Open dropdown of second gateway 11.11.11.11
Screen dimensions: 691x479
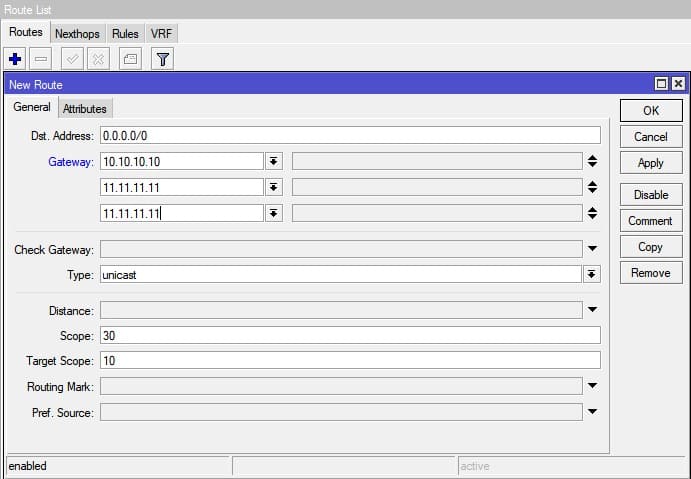click(x=274, y=188)
